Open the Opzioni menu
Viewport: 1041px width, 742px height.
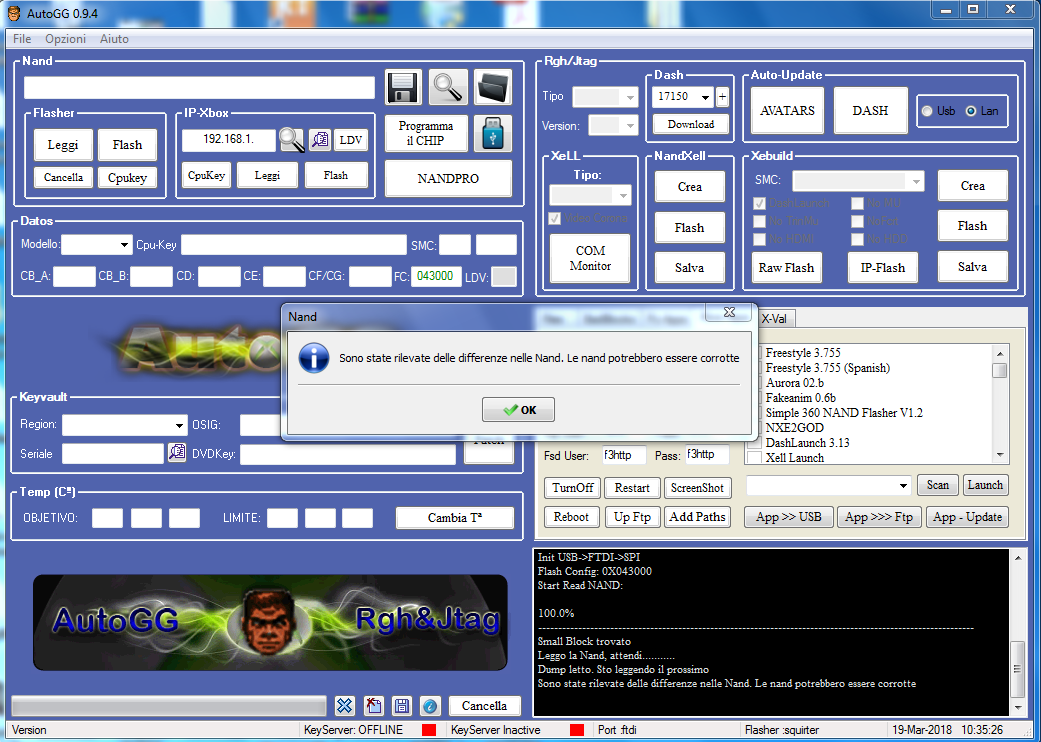[65, 39]
